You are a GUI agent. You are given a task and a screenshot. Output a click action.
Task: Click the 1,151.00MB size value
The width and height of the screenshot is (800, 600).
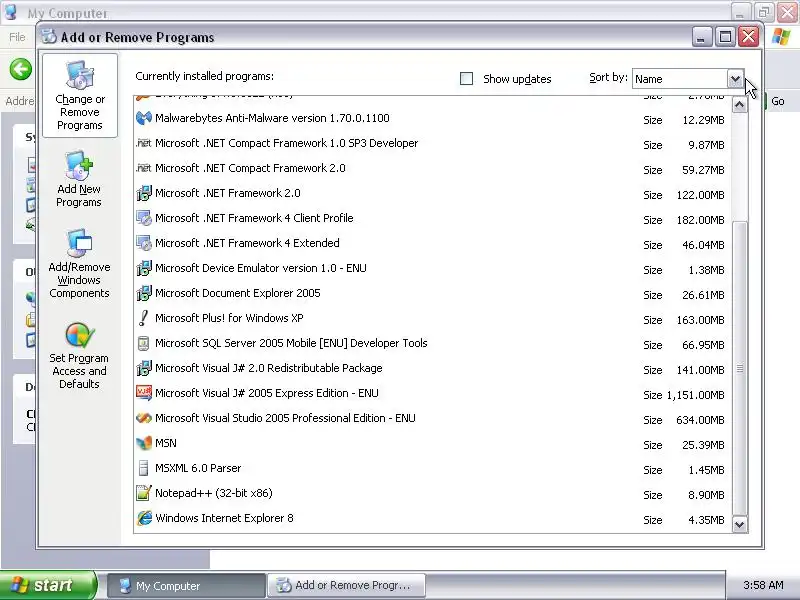695,395
